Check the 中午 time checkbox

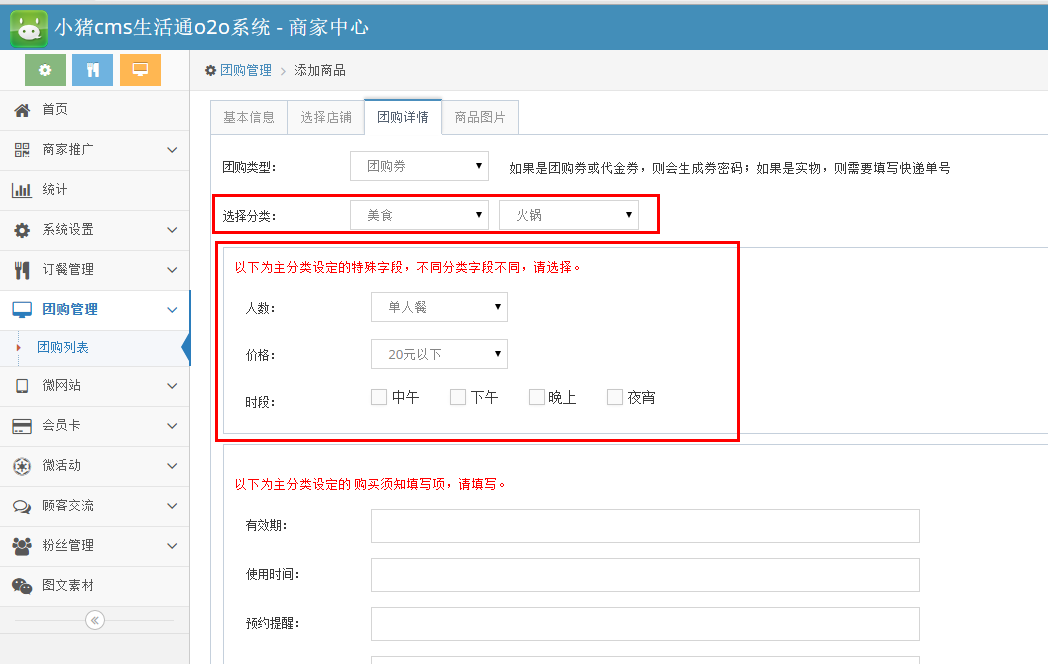point(379,397)
